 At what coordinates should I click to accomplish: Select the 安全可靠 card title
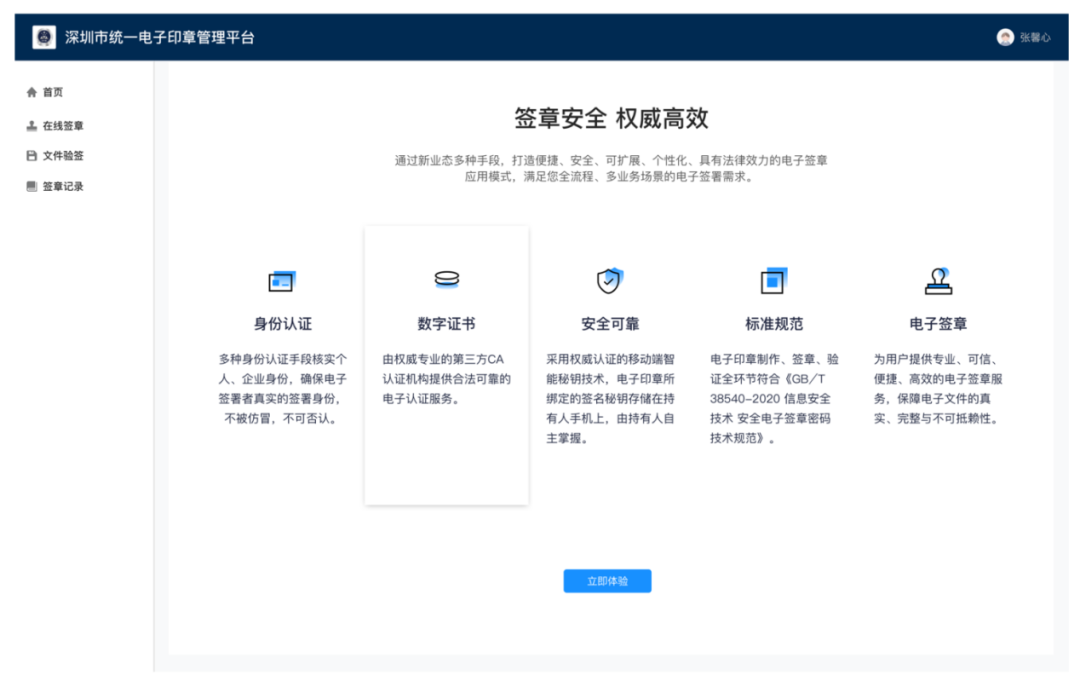(x=610, y=324)
